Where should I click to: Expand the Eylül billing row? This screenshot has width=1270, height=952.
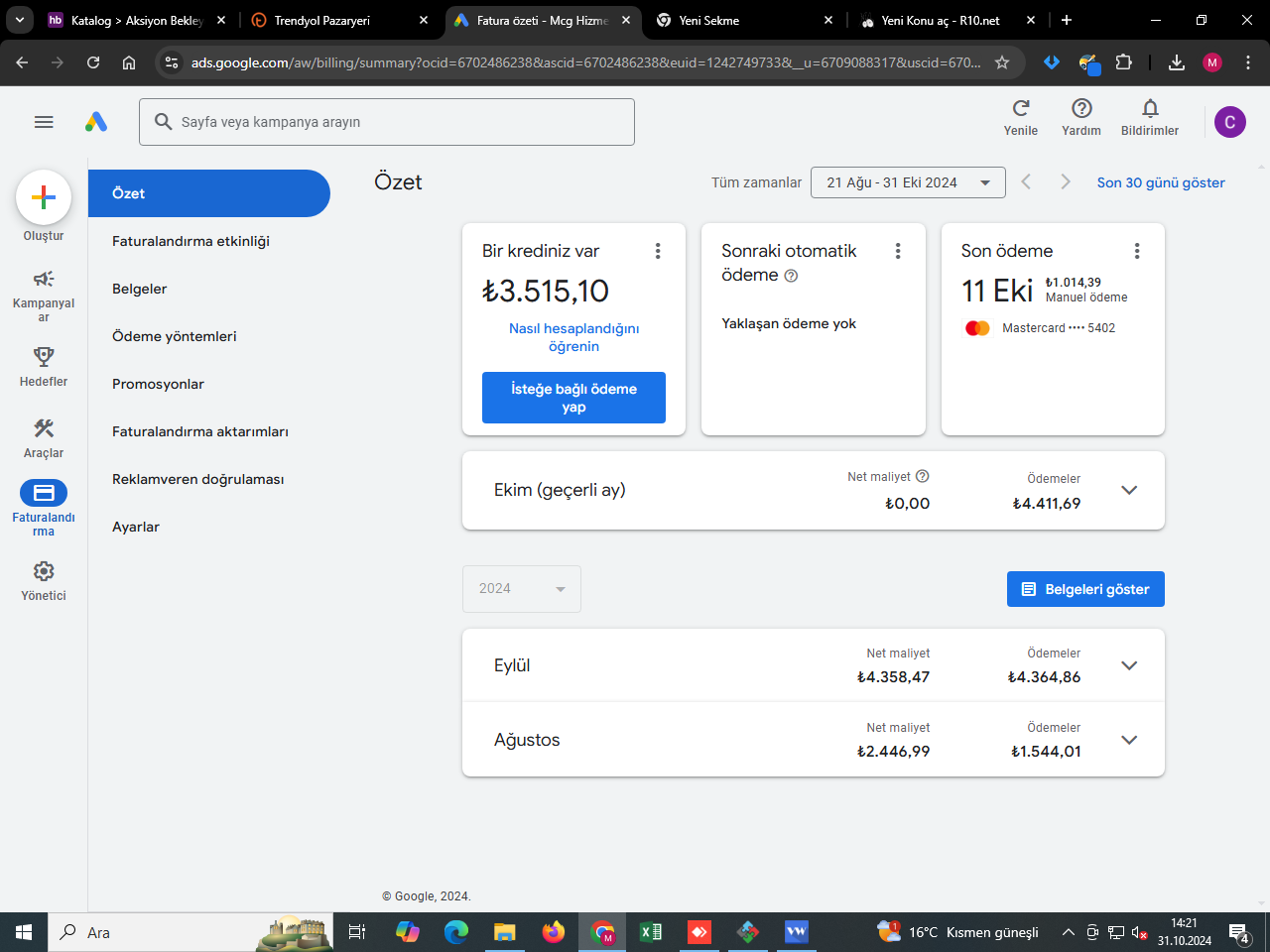814,665
